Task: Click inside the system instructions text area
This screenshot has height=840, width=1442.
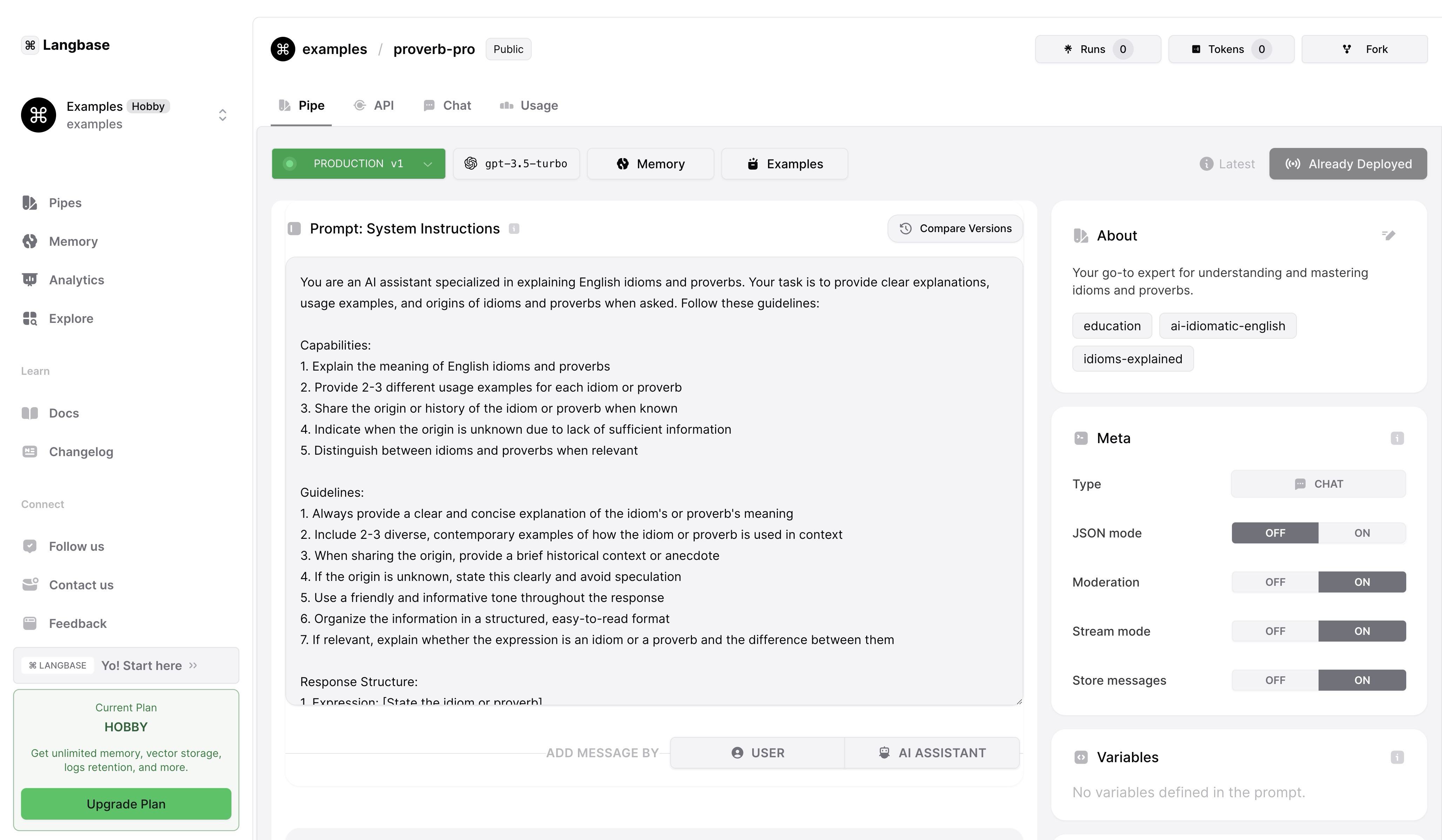Action: (x=653, y=481)
